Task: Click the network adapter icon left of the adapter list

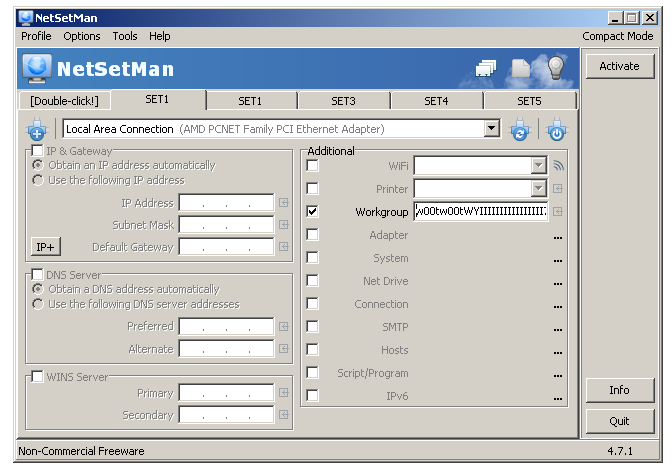Action: pyautogui.click(x=36, y=129)
